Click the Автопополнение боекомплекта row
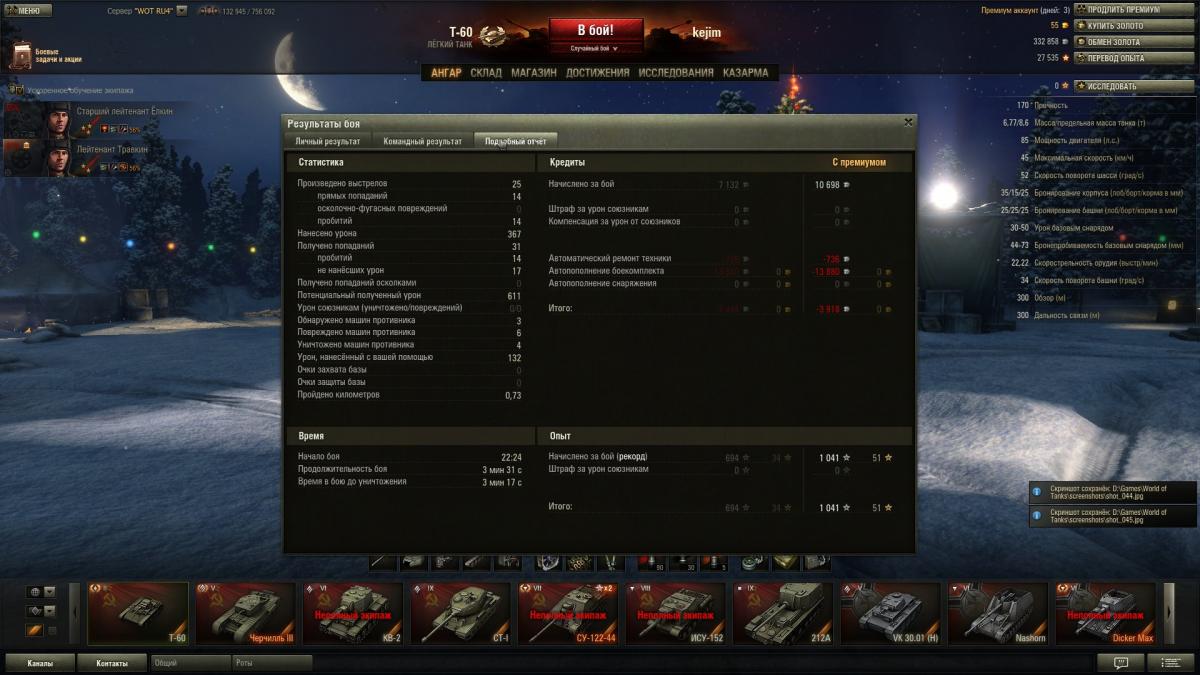 point(720,271)
